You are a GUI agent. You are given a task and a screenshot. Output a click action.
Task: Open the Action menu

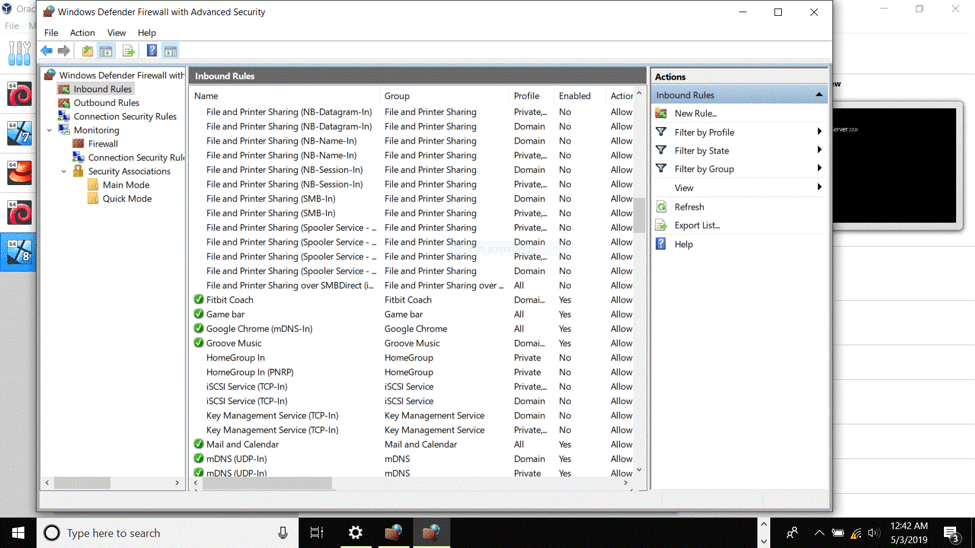pyautogui.click(x=82, y=32)
